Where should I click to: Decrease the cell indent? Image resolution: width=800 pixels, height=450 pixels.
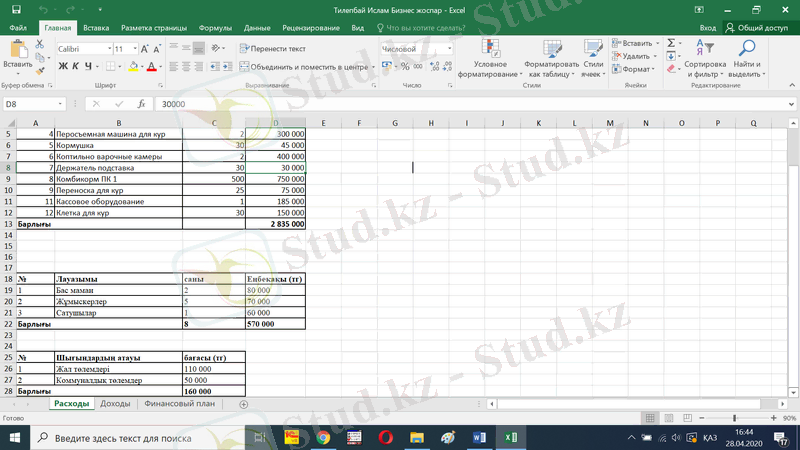click(x=215, y=66)
